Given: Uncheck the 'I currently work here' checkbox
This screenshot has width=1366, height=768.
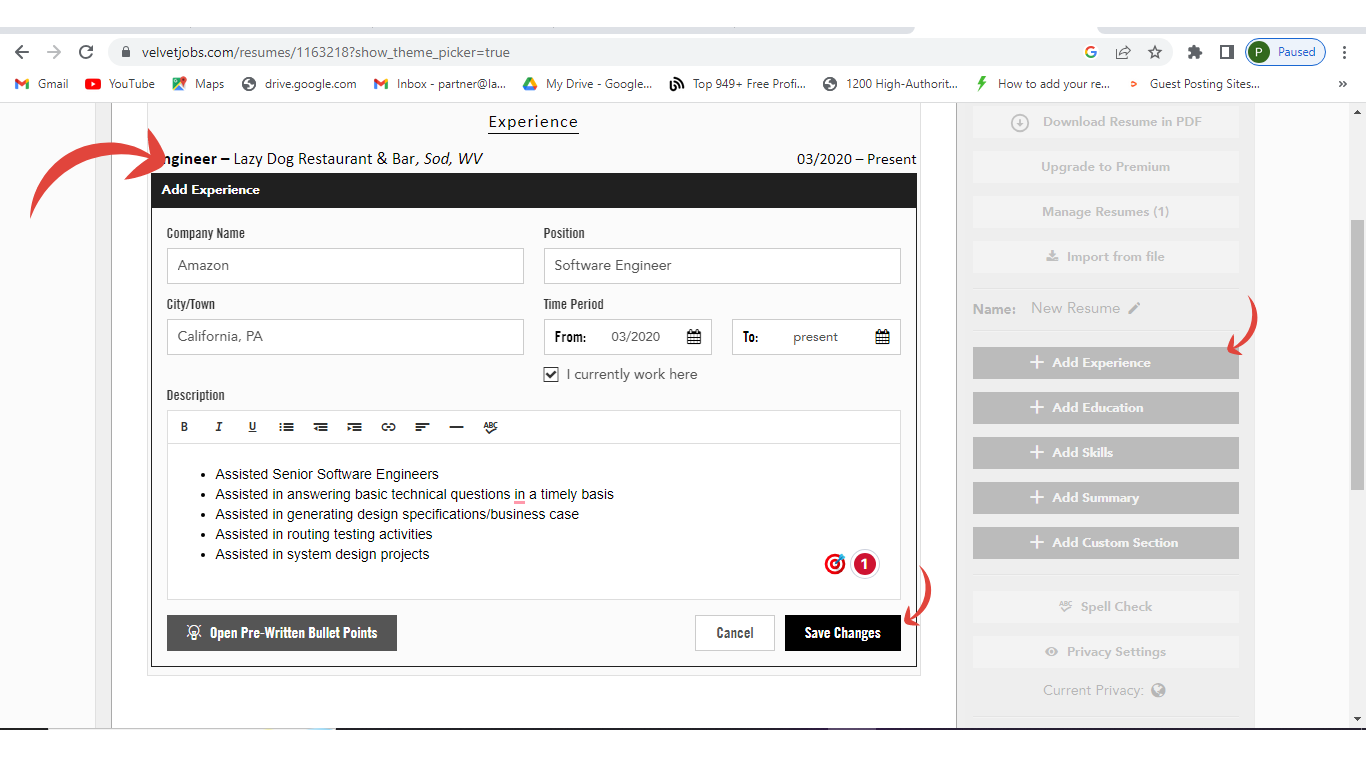Looking at the screenshot, I should [x=551, y=374].
